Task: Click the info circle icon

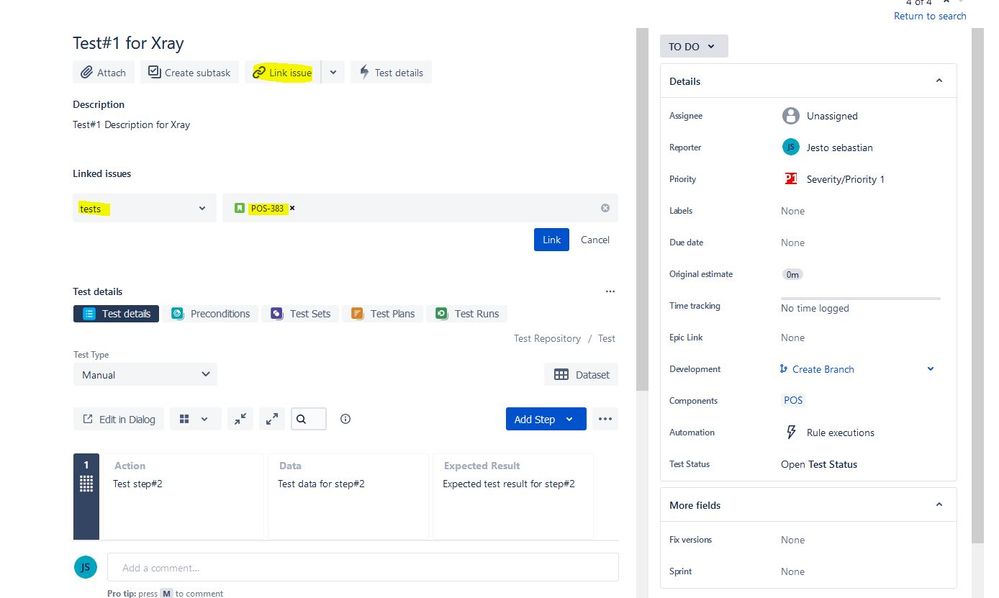Action: tap(345, 419)
